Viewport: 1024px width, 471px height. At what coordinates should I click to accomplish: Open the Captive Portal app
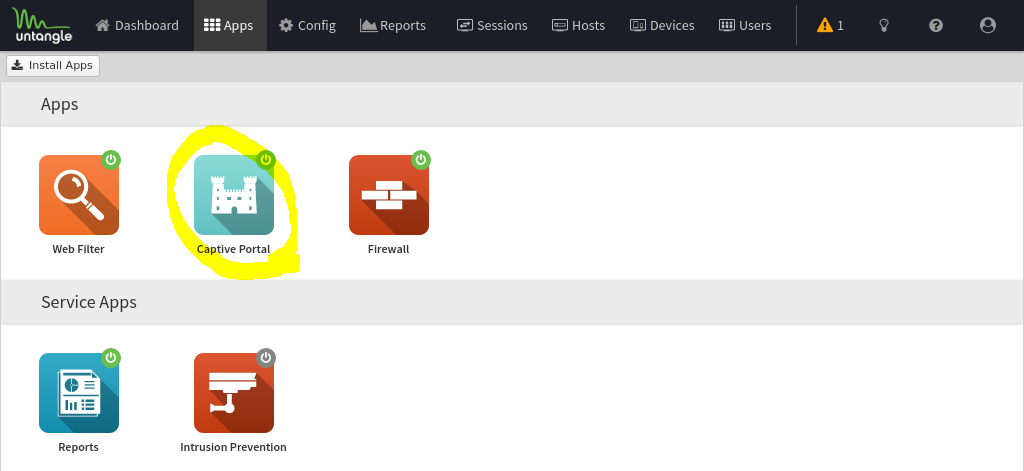[234, 195]
